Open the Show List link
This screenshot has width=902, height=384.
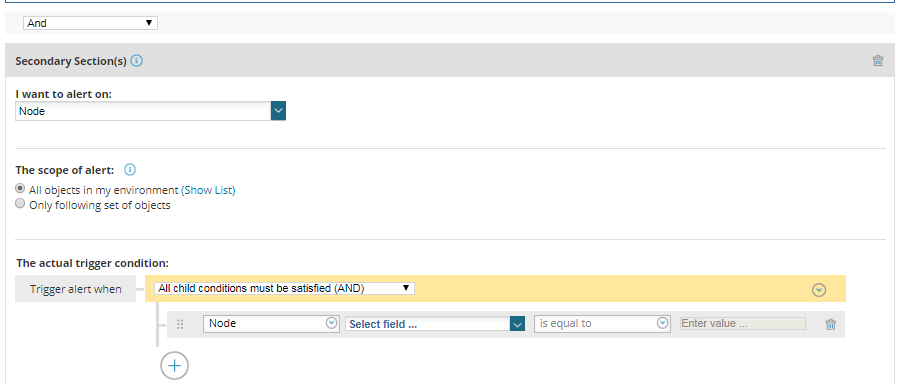(208, 190)
